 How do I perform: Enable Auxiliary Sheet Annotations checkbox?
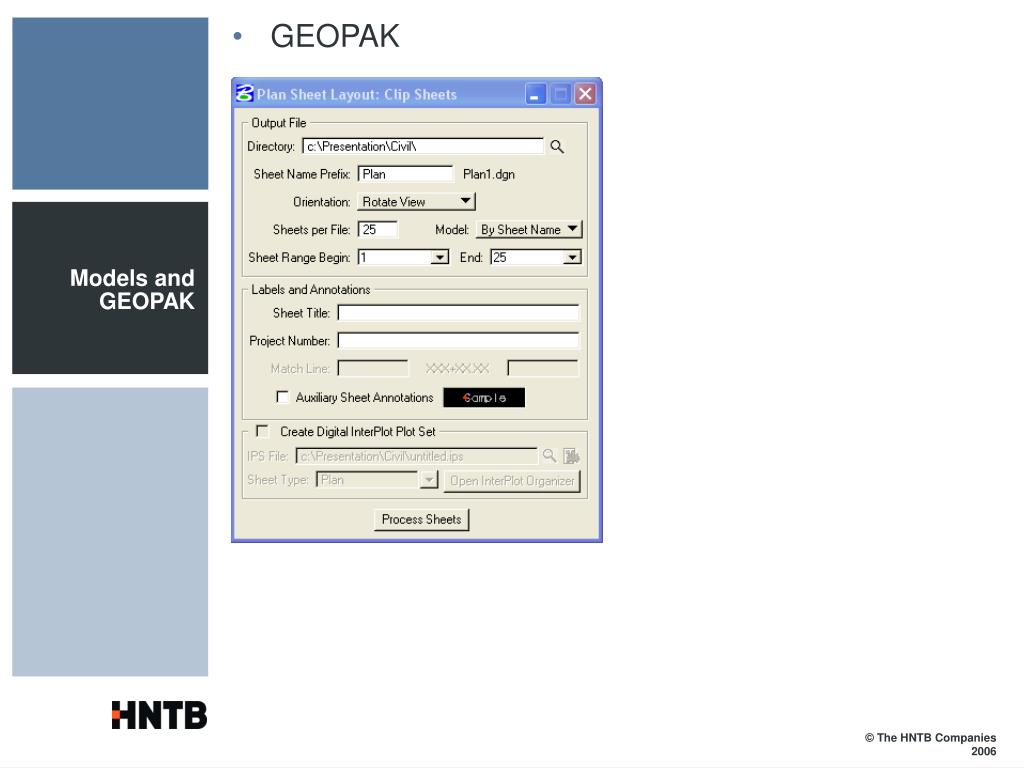coord(282,397)
